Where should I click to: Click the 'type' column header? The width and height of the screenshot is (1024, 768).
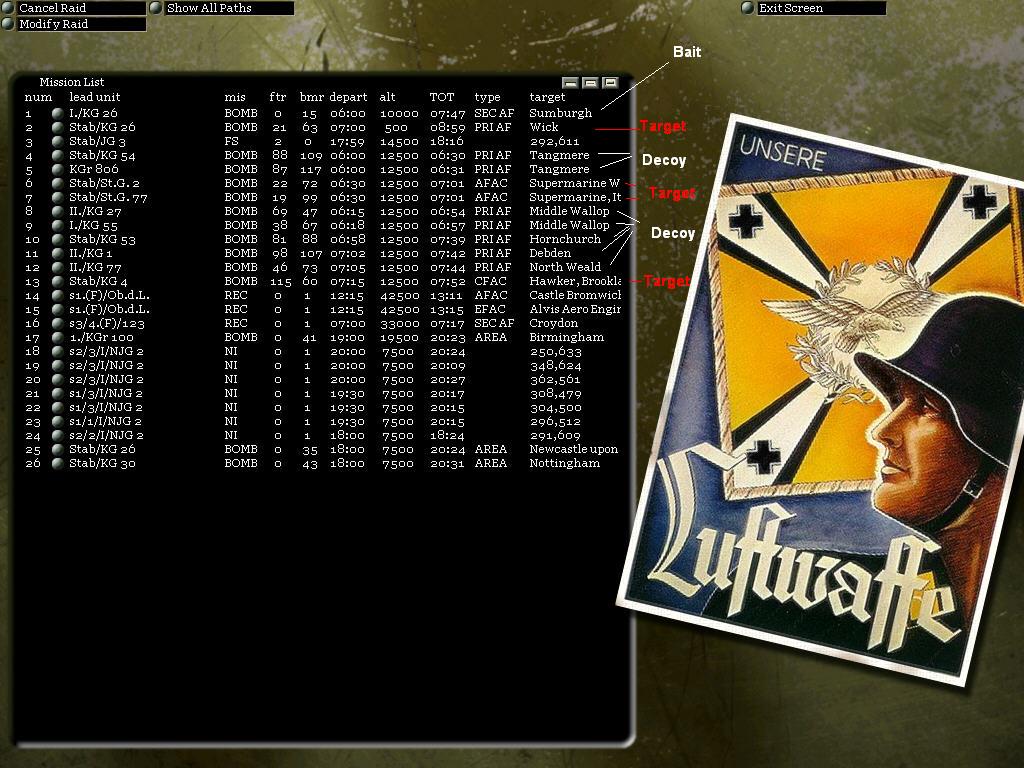(x=487, y=97)
